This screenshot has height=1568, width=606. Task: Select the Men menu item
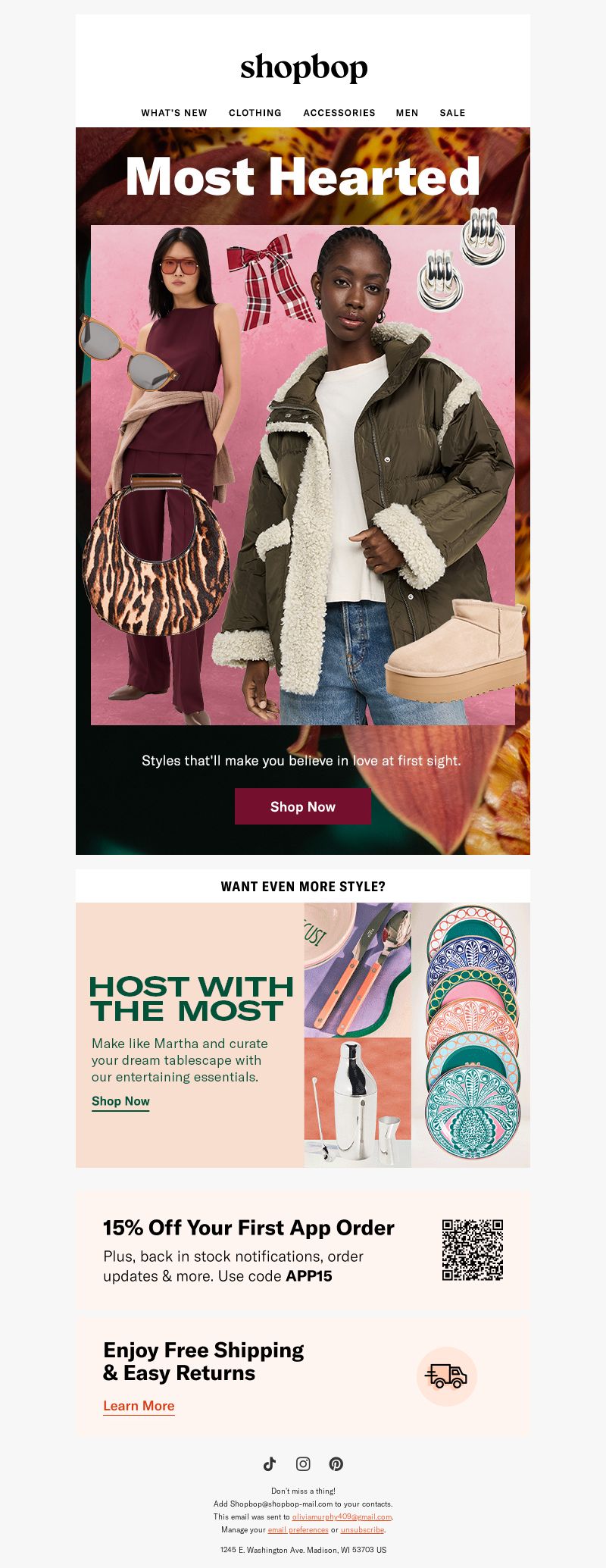click(x=408, y=112)
